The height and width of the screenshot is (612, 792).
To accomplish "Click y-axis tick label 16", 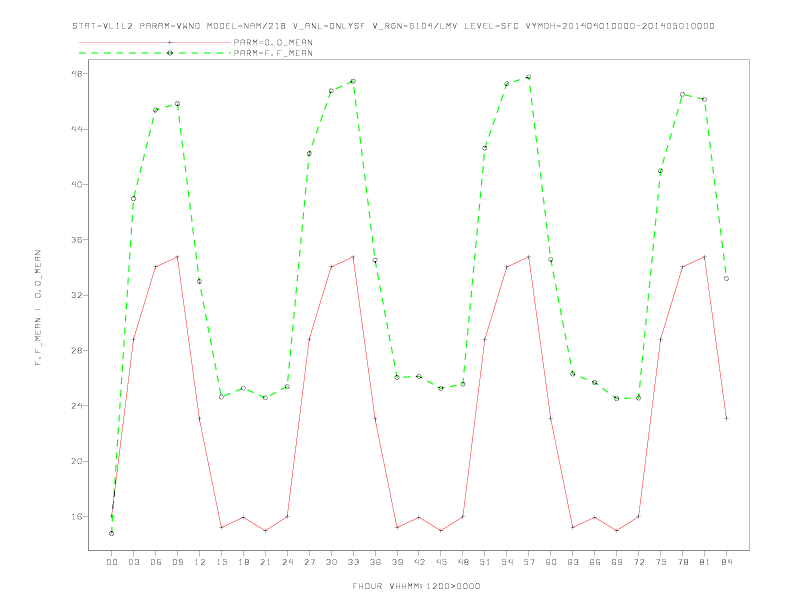I will coord(79,517).
